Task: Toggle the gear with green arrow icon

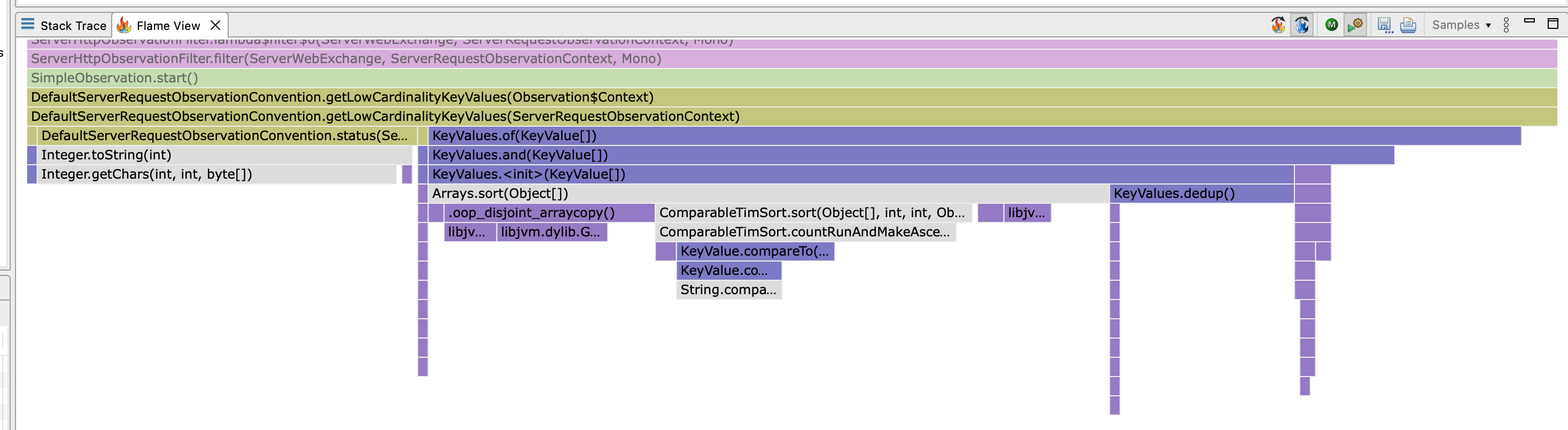Action: [1355, 25]
